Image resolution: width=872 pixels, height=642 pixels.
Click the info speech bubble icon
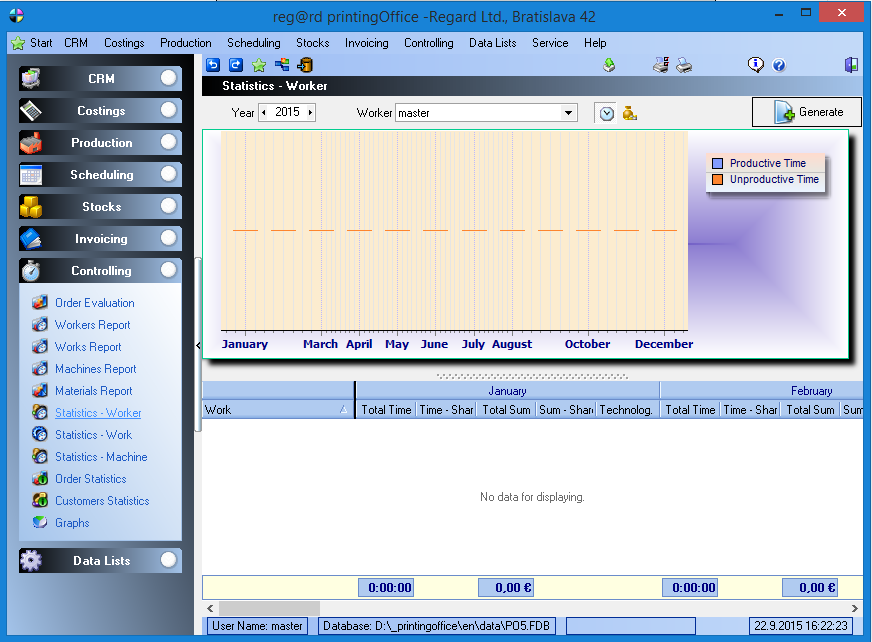point(756,65)
